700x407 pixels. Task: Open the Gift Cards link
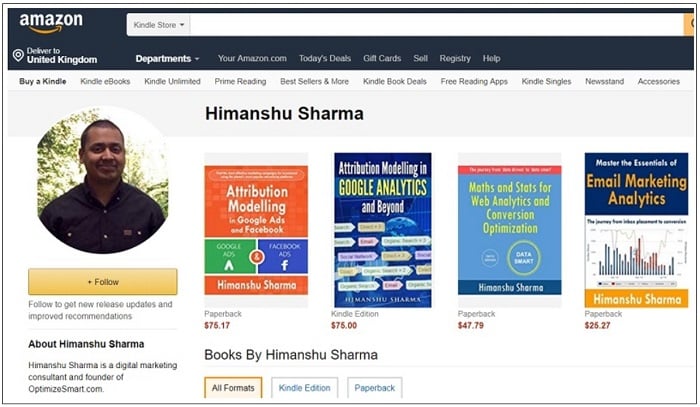click(x=382, y=58)
